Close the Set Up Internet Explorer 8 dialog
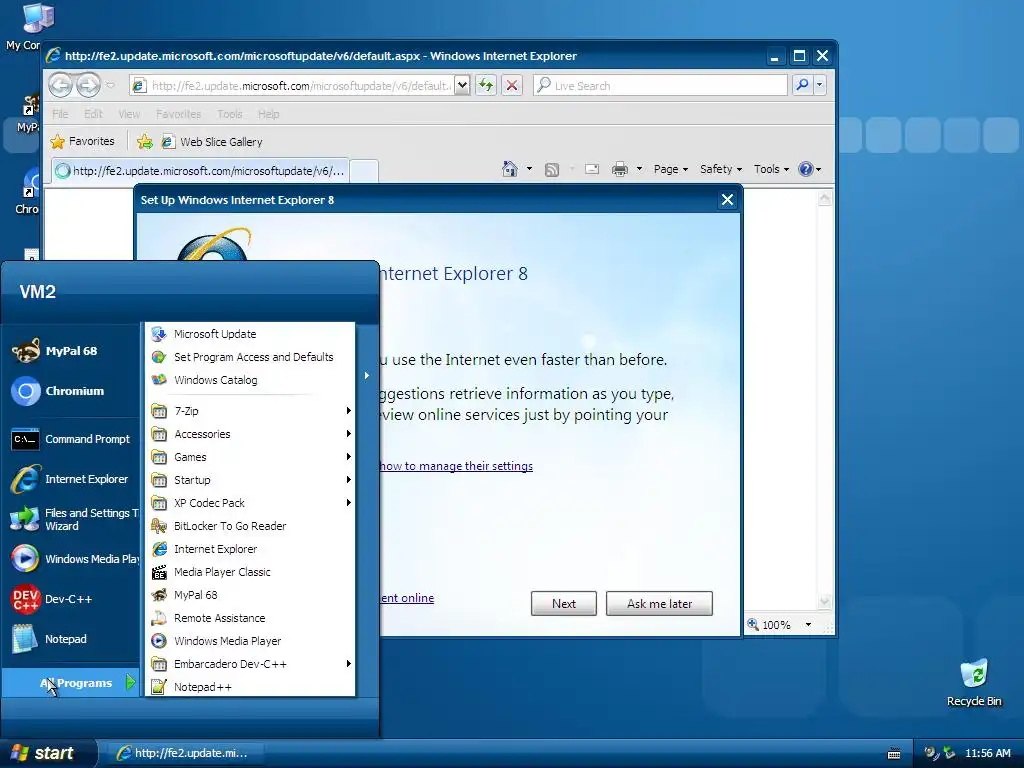The width and height of the screenshot is (1024, 768). tap(727, 200)
